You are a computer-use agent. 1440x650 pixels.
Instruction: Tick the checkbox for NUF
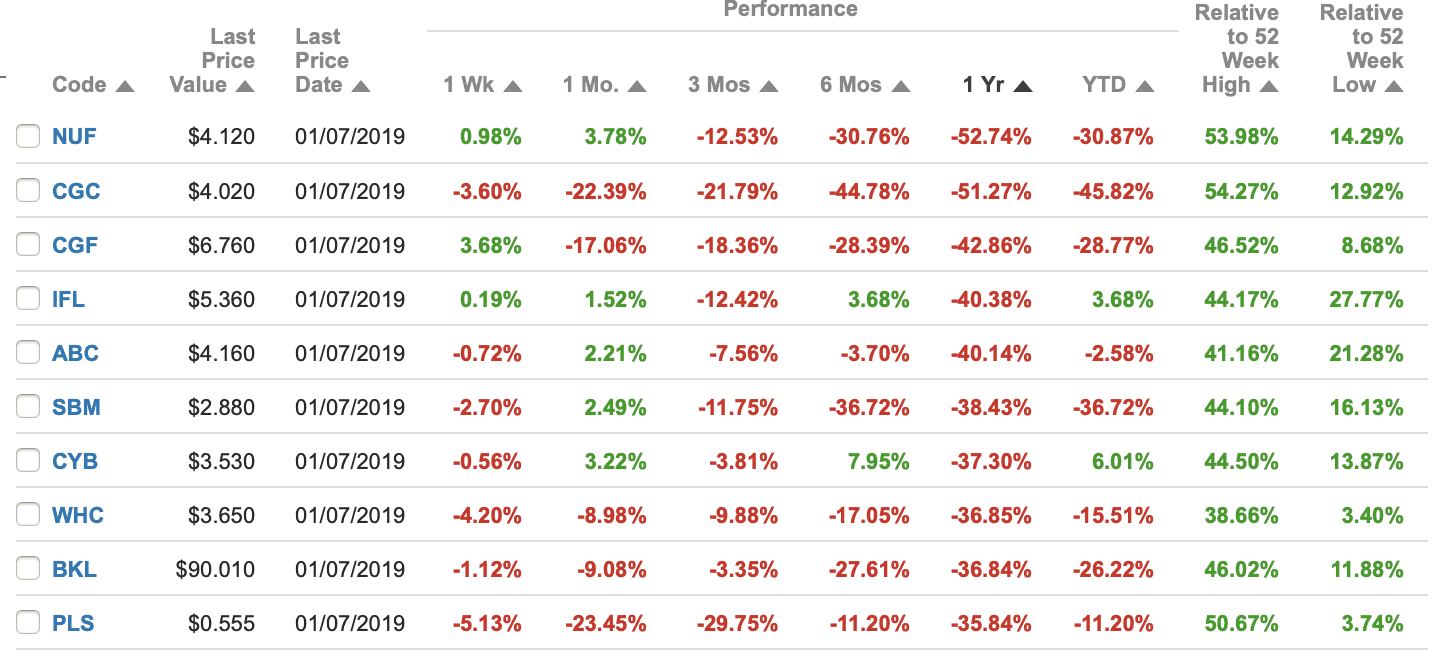28,137
